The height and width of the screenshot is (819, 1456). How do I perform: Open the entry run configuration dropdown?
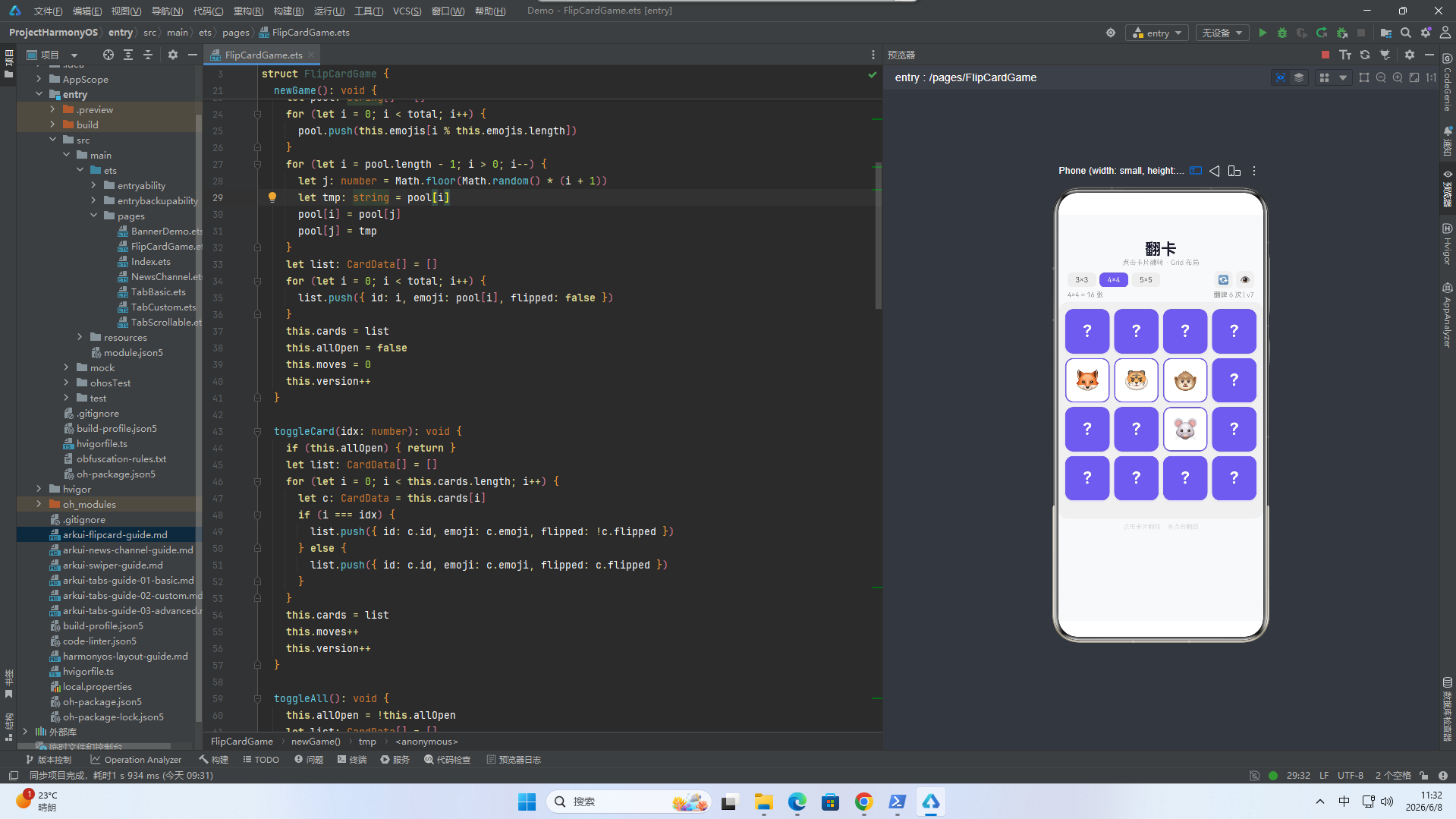[1158, 33]
